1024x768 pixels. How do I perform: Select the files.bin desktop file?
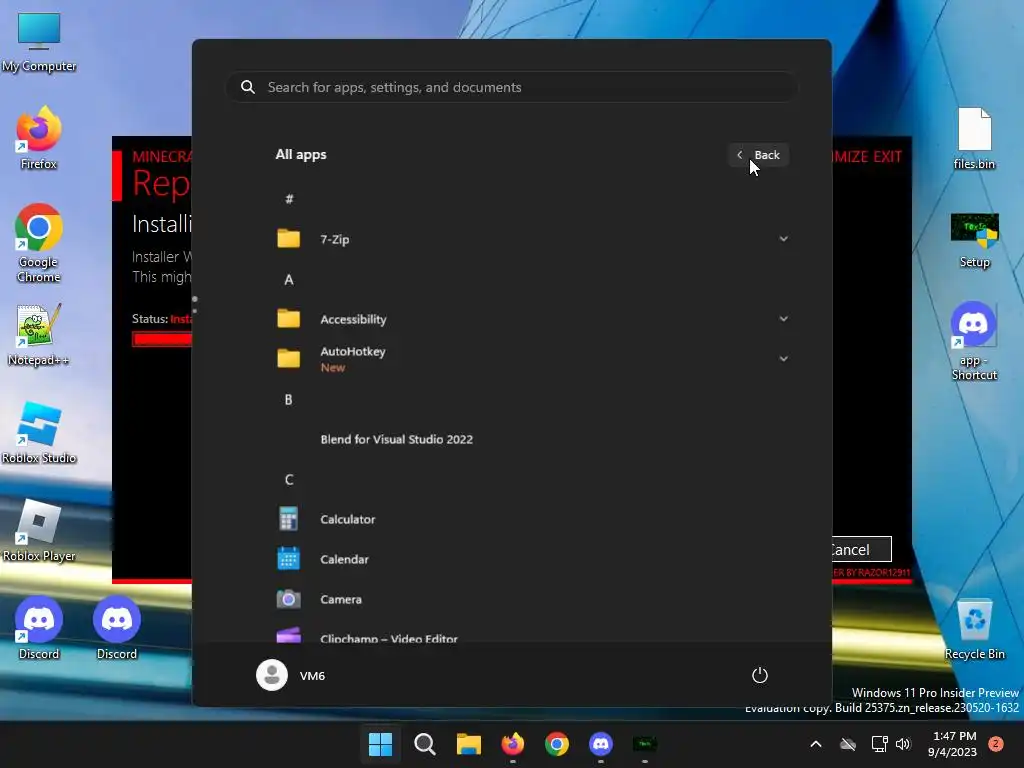point(974,138)
